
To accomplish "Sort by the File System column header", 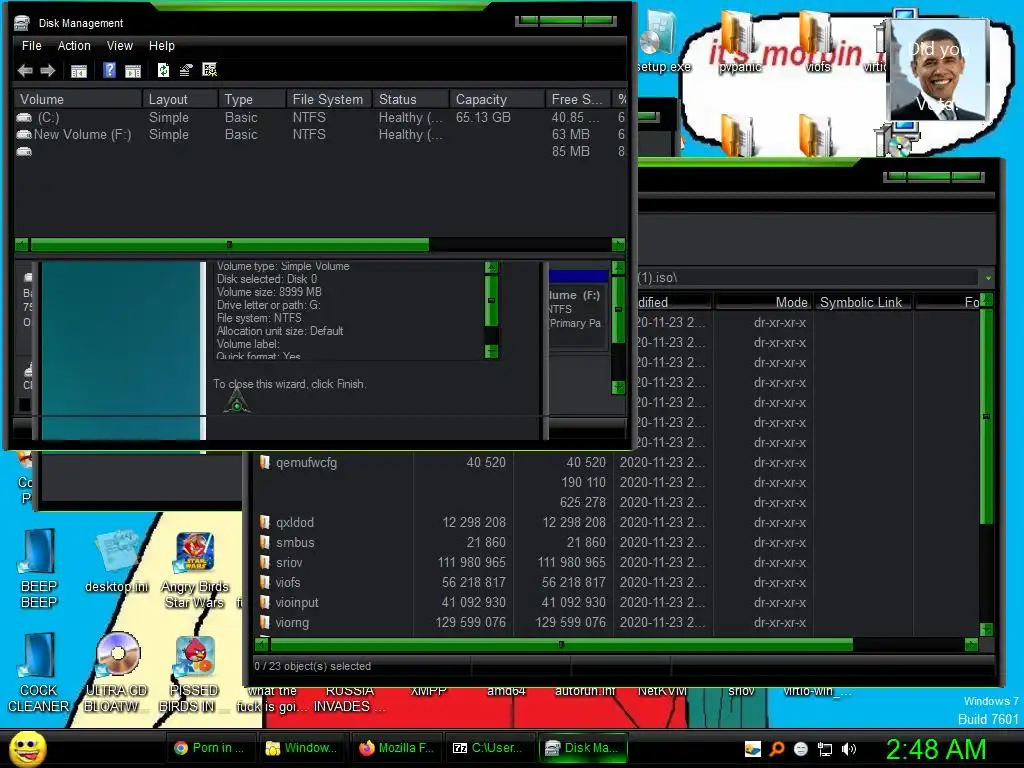I will click(328, 99).
